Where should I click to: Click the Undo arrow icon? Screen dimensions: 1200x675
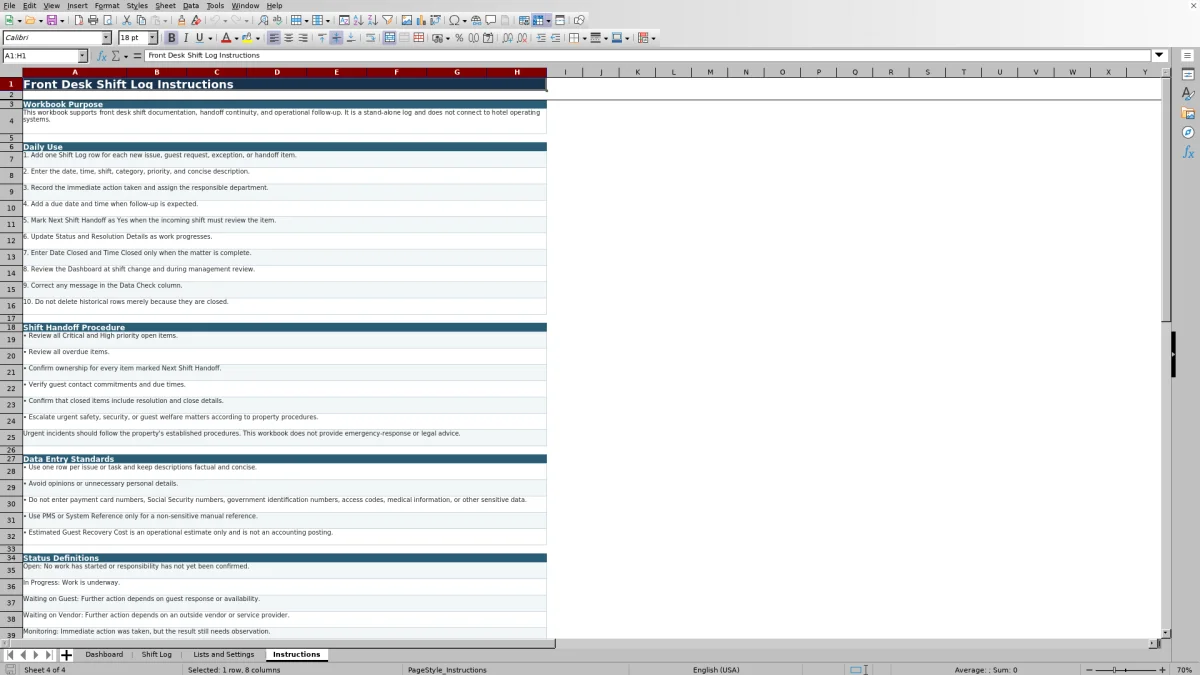(x=215, y=20)
